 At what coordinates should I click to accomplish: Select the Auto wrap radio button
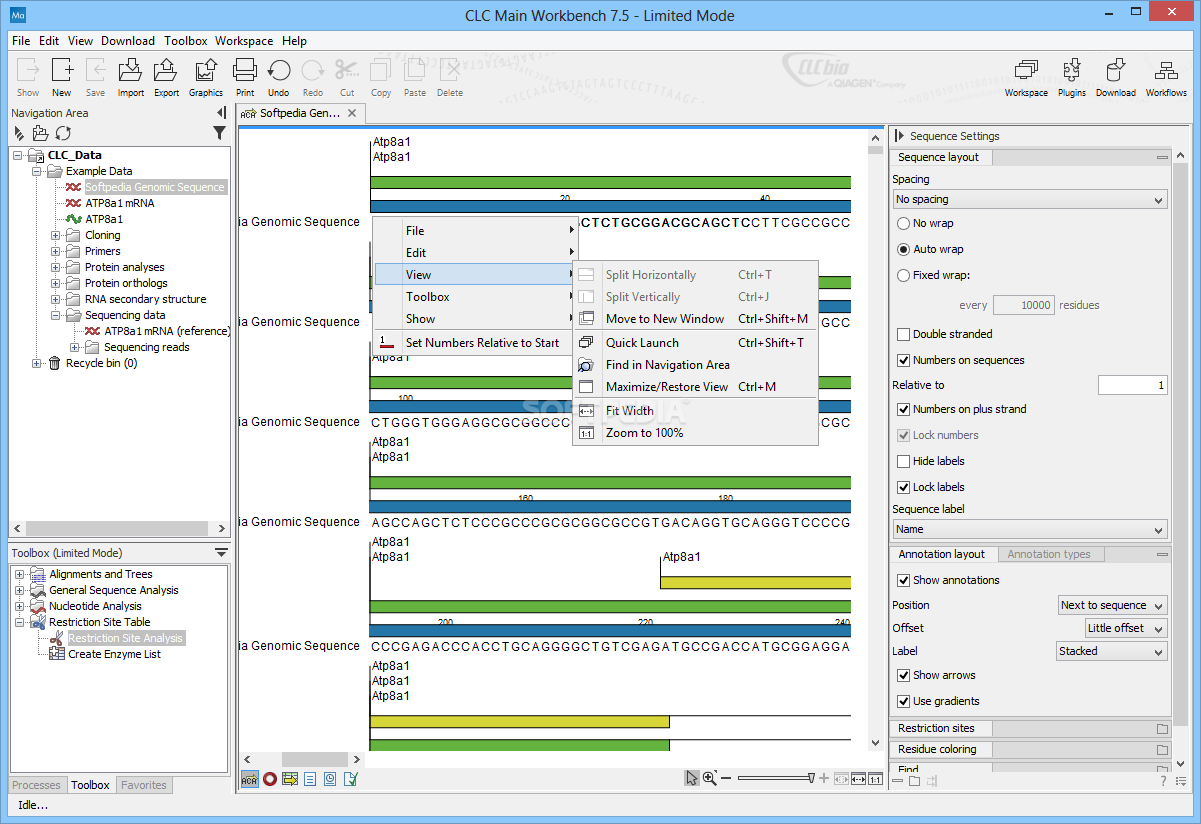904,250
